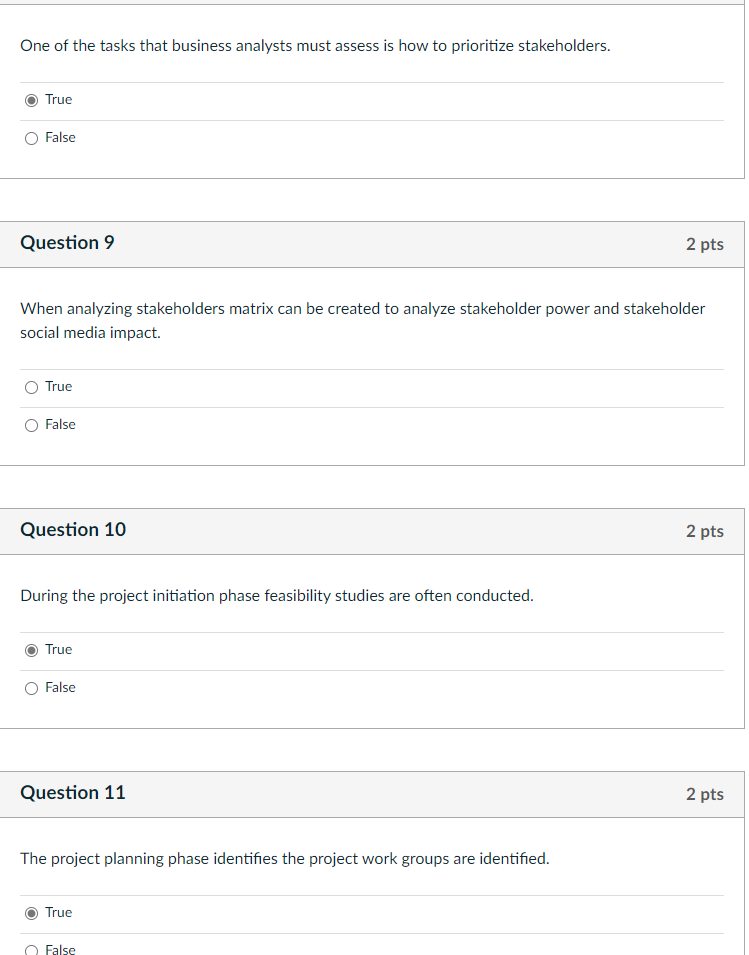The height and width of the screenshot is (955, 749).
Task: Click the 2 pts label for Question 11
Action: point(706,794)
